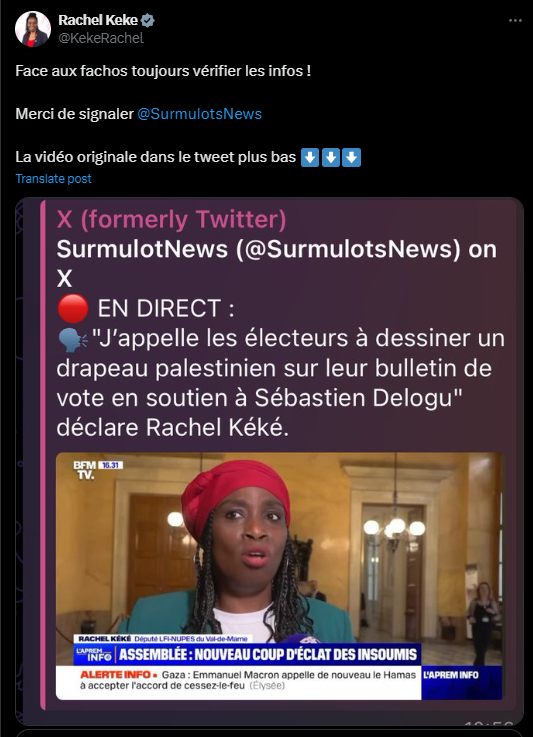Click the BFM TV logo in the screenshot
The width and height of the screenshot is (533, 737).
point(85,470)
